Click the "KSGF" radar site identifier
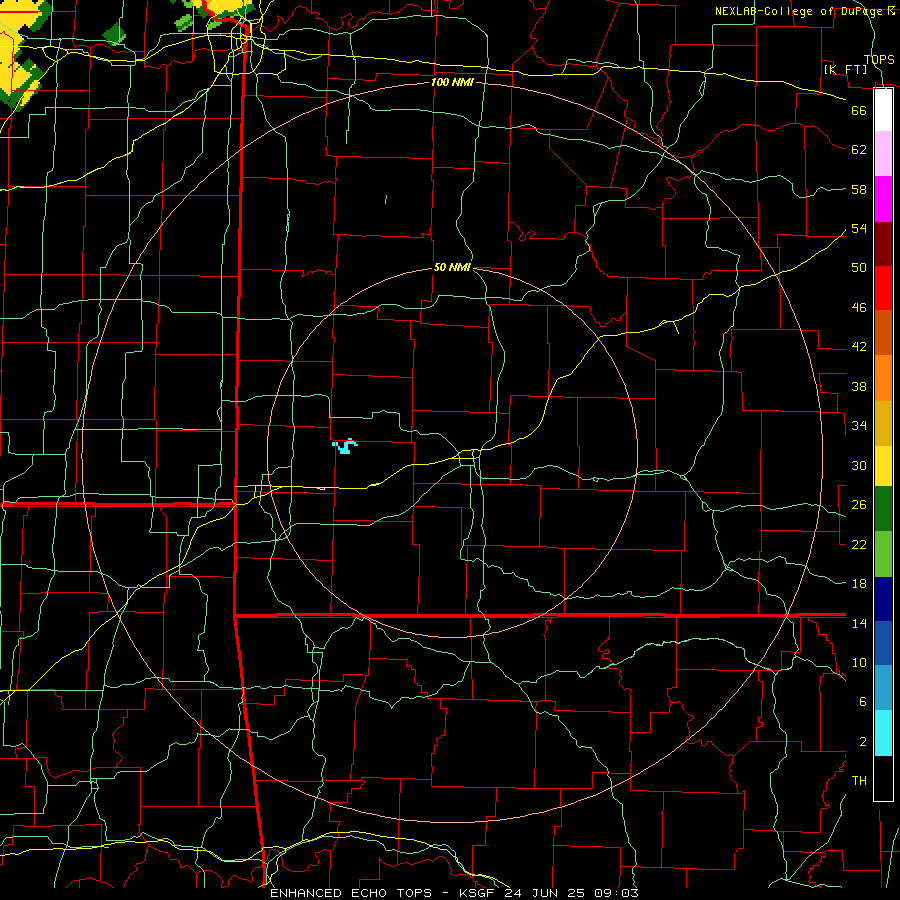The height and width of the screenshot is (900, 900). point(478,893)
